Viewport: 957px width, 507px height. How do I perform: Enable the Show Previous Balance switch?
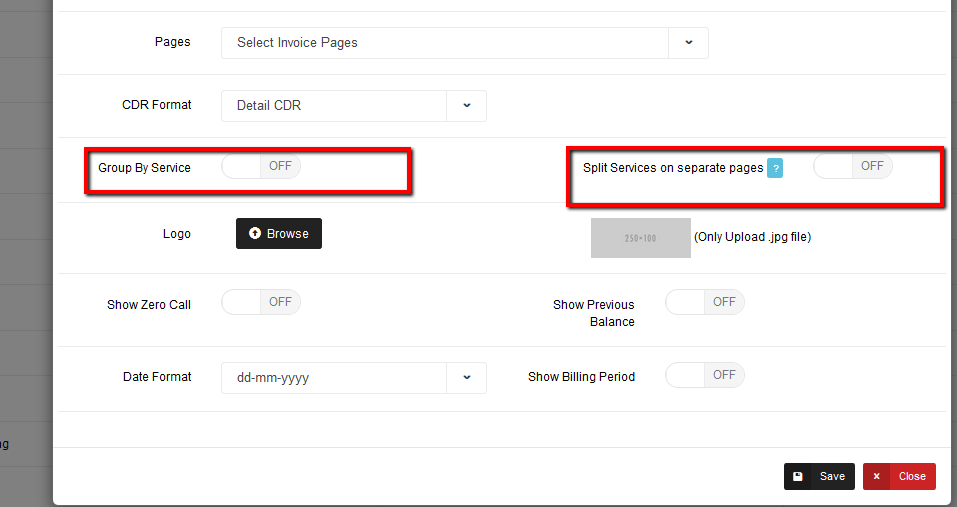(x=705, y=302)
